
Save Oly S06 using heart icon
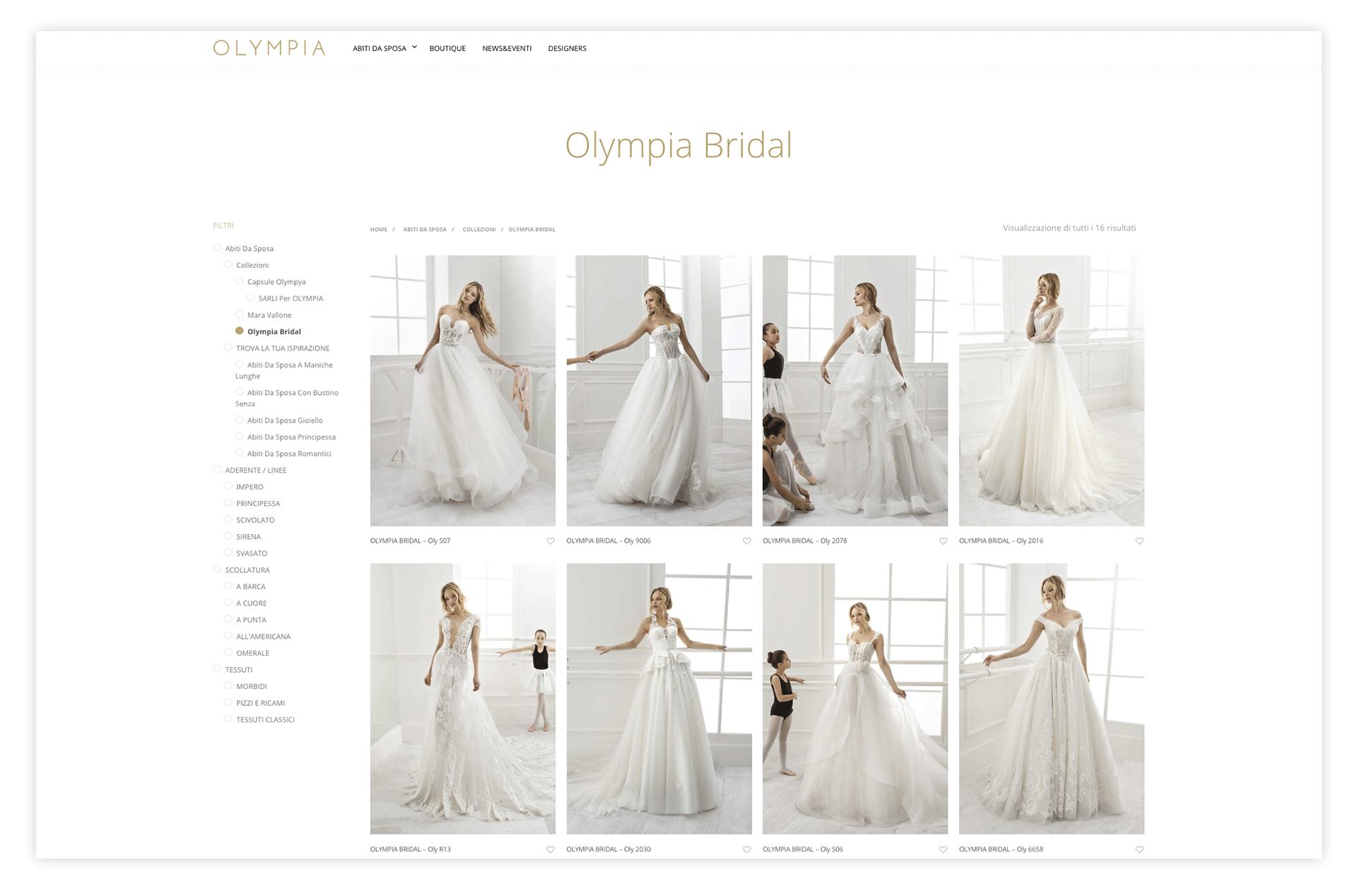coord(943,849)
